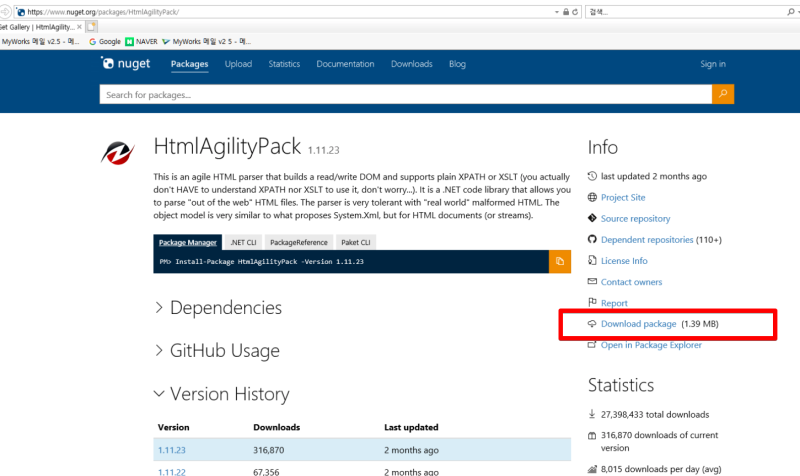This screenshot has height=476, width=800.
Task: Open the Google bookmark
Action: (105, 41)
